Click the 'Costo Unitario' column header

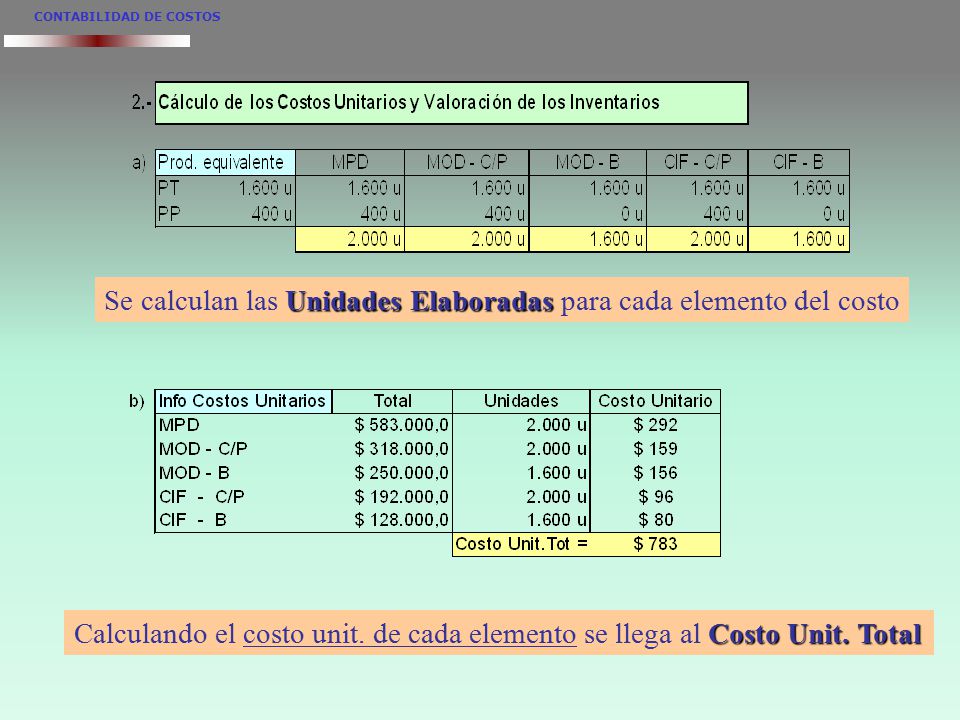[655, 401]
